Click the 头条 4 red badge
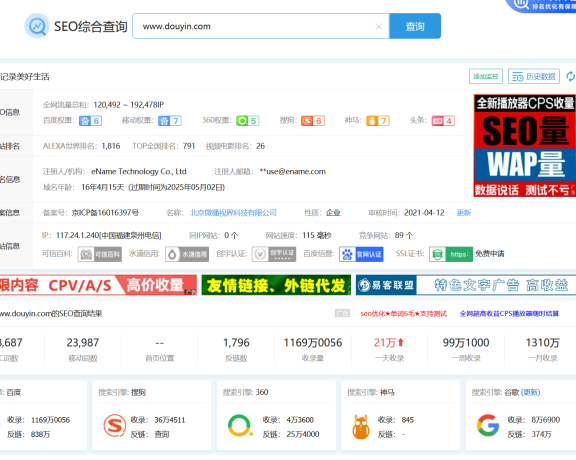This screenshot has height=460, width=576. (x=443, y=121)
